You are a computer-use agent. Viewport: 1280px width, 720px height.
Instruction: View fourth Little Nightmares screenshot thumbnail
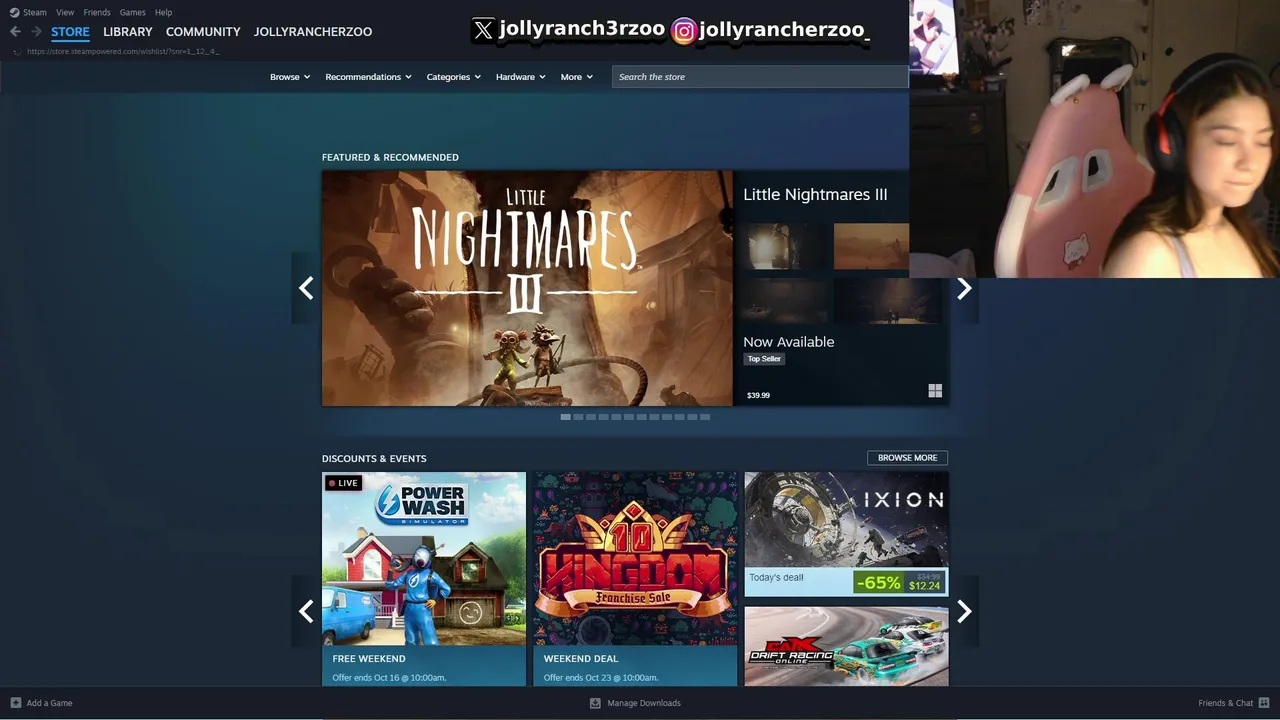click(888, 301)
